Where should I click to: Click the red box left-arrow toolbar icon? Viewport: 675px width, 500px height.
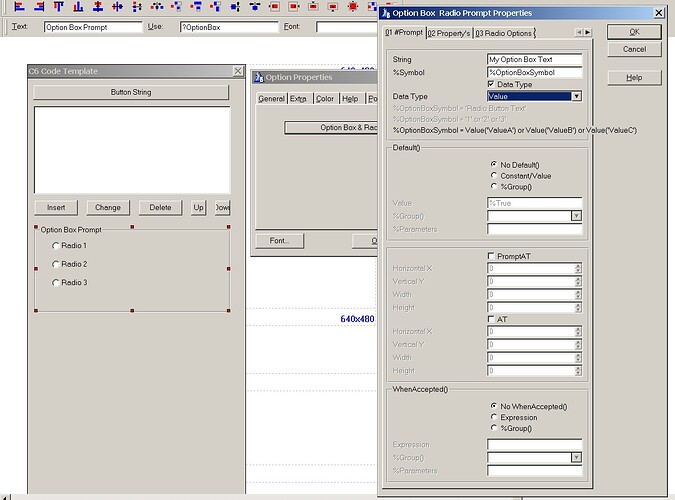click(274, 6)
